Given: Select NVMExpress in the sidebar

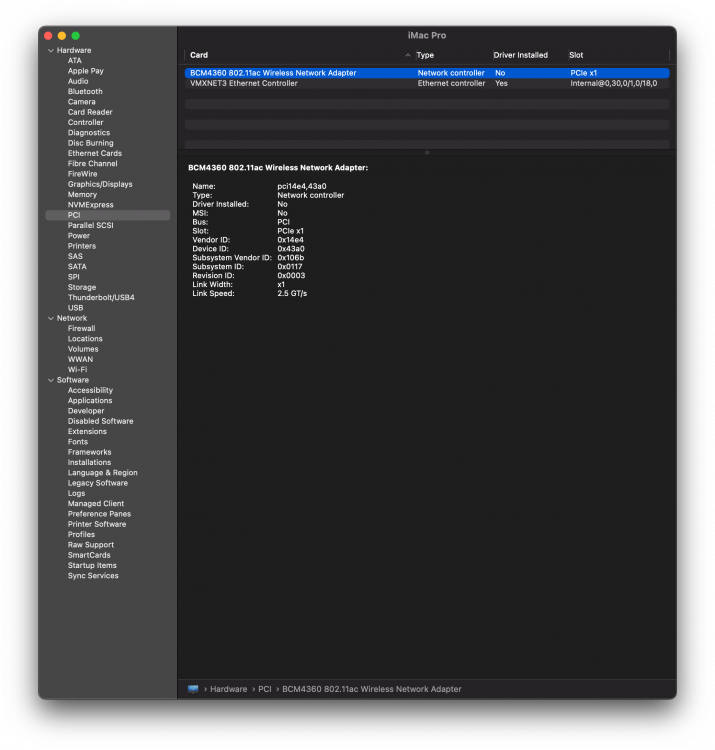Looking at the screenshot, I should (90, 205).
